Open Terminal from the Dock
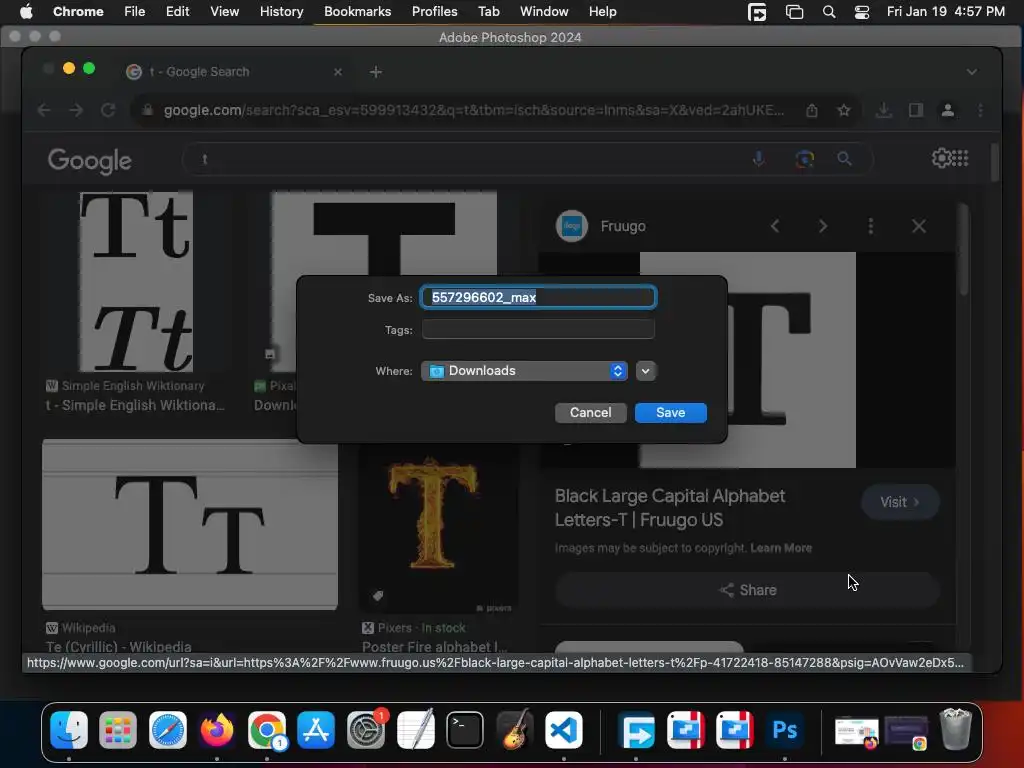 coord(465,729)
